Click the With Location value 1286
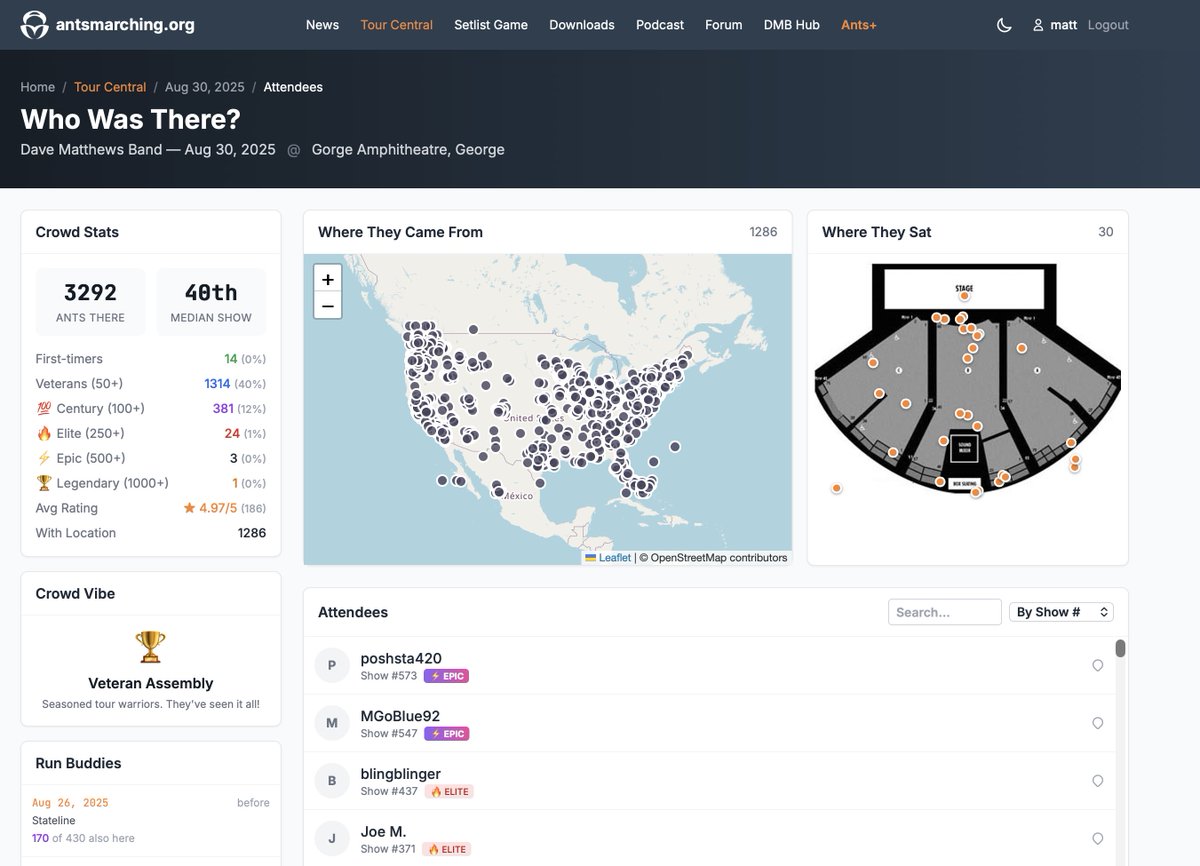 click(252, 533)
